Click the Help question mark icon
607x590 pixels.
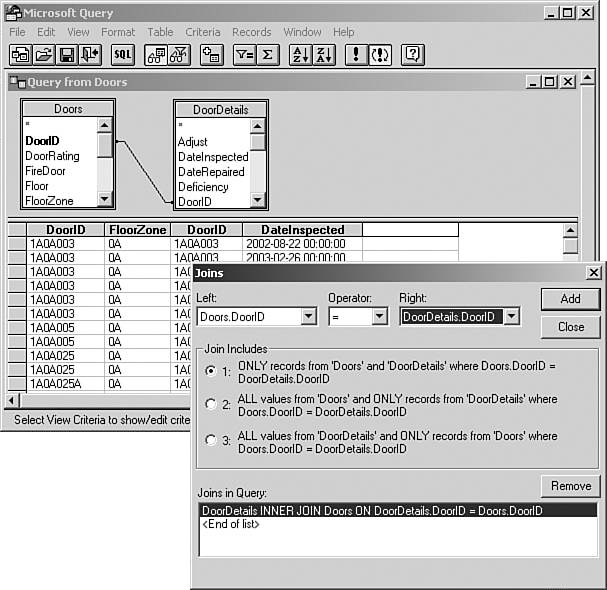[x=413, y=55]
